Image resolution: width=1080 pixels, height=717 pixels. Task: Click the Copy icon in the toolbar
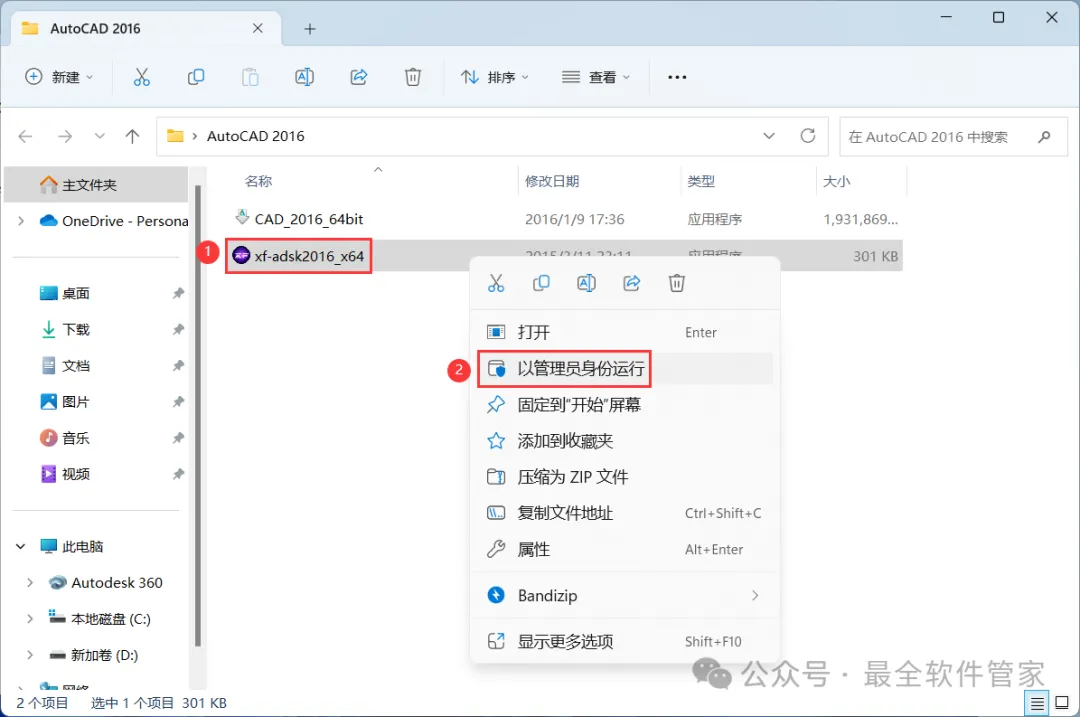click(196, 77)
